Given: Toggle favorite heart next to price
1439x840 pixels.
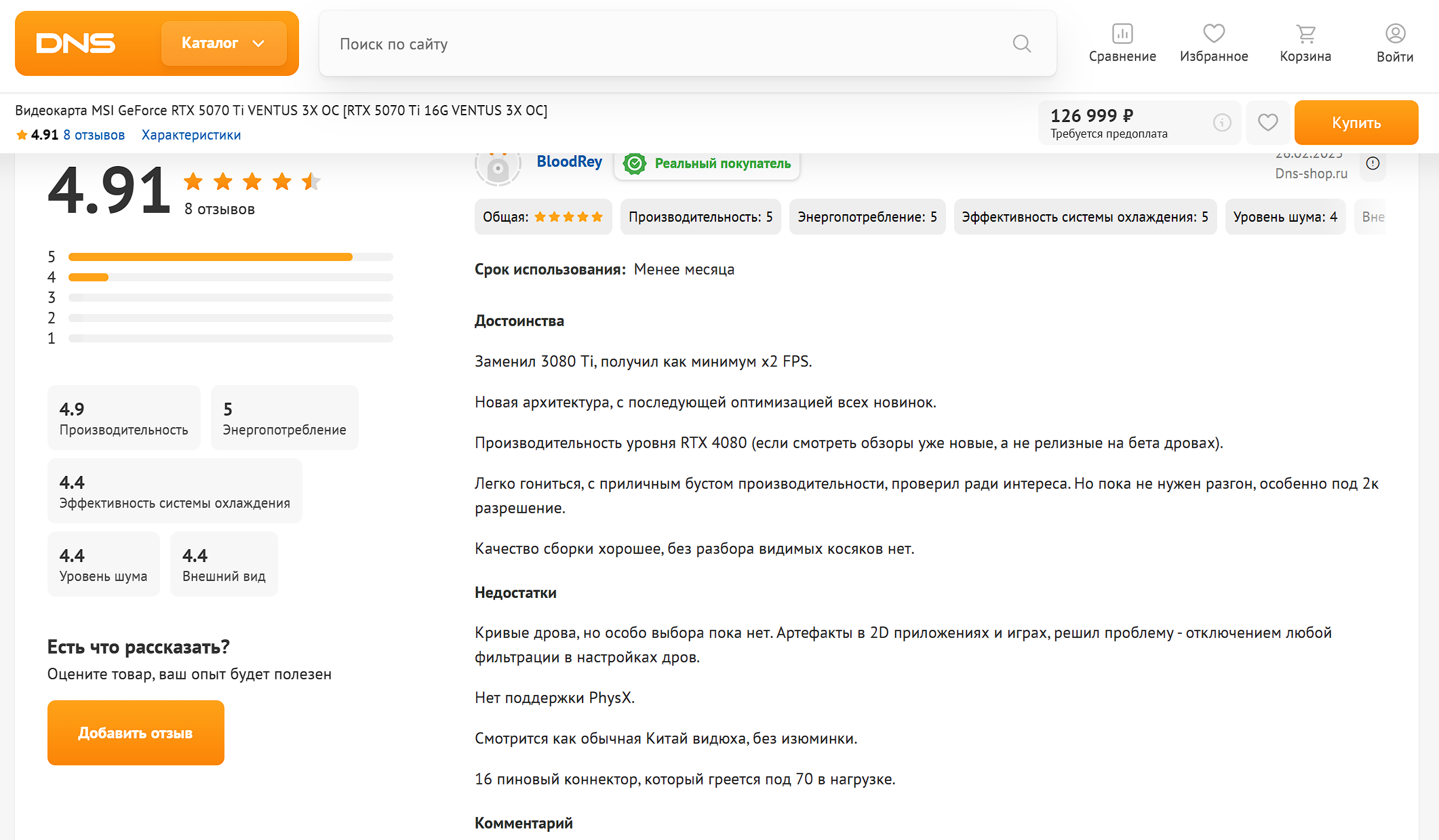Looking at the screenshot, I should pos(1267,123).
